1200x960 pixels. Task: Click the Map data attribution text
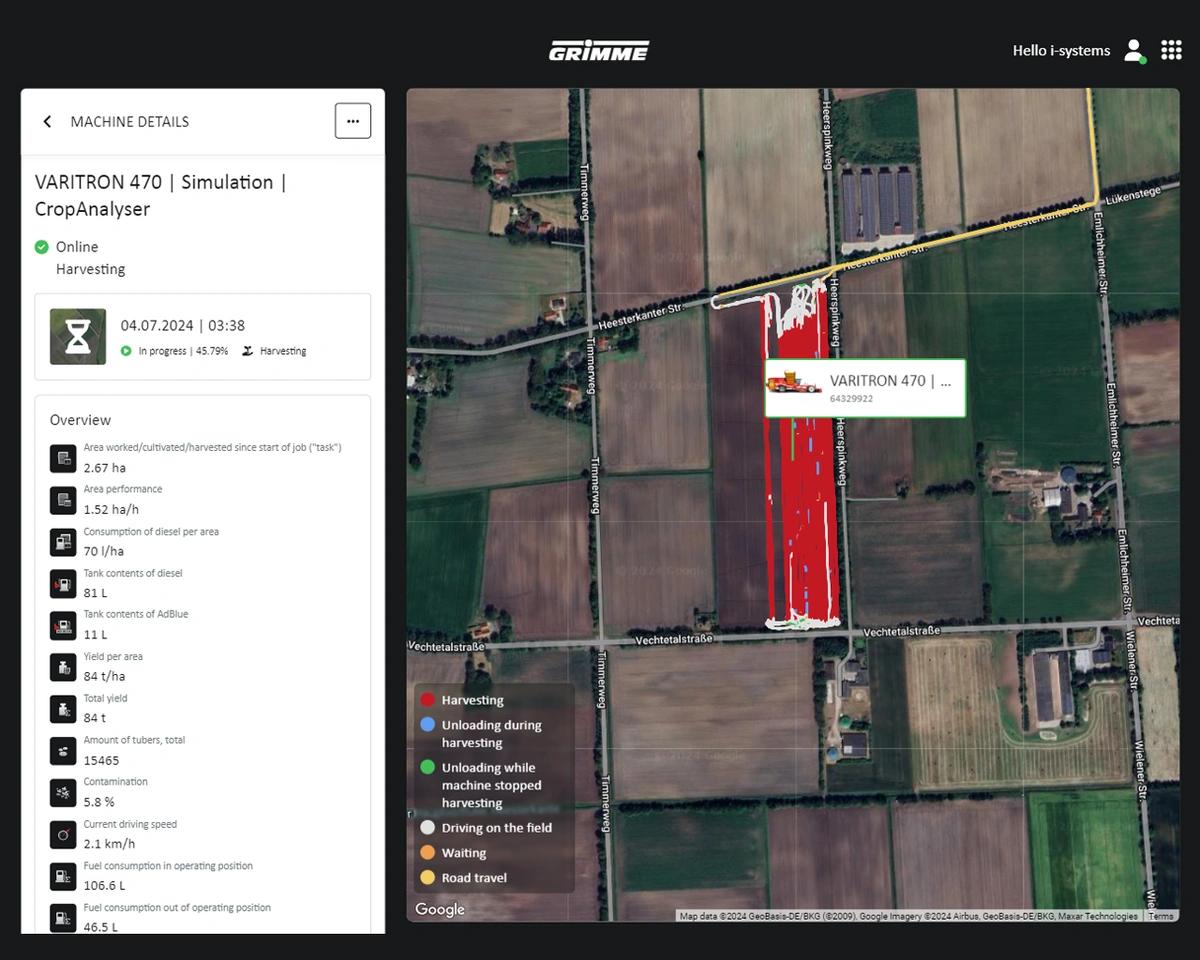(x=909, y=916)
